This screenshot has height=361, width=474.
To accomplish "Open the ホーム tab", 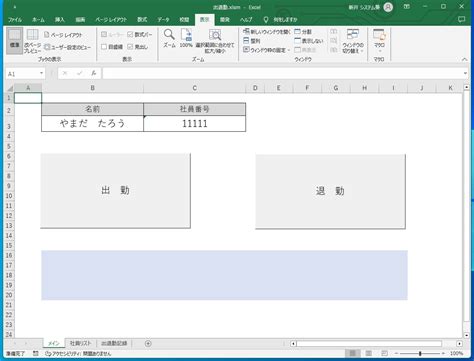I will pos(38,20).
